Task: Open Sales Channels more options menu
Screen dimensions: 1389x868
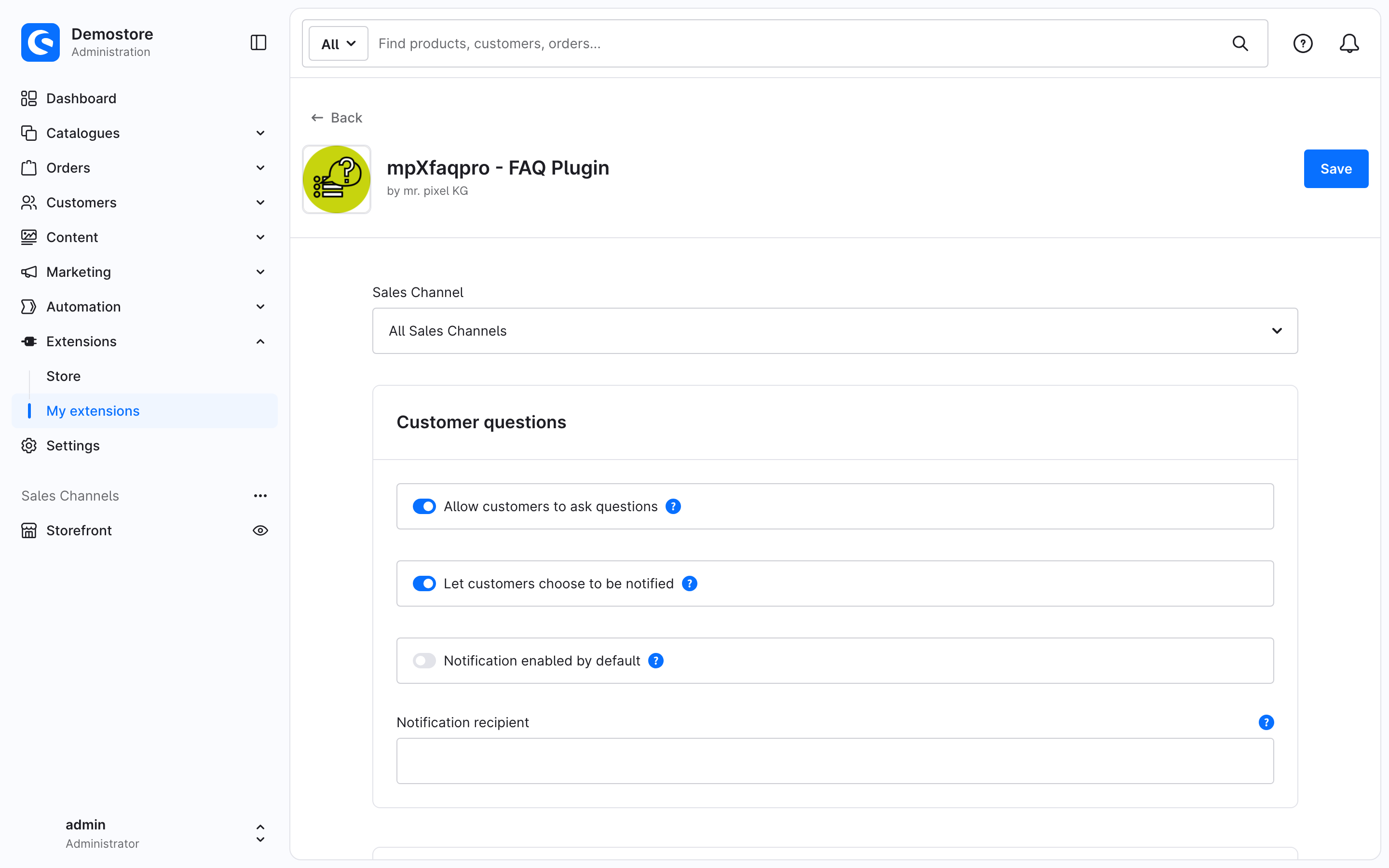Action: [260, 496]
